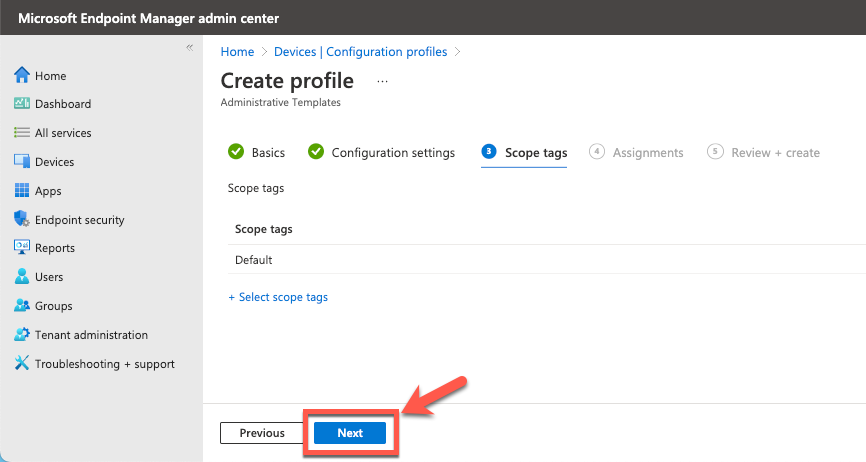Select the Scope tags tab
Viewport: 866px width, 462px height.
524,152
